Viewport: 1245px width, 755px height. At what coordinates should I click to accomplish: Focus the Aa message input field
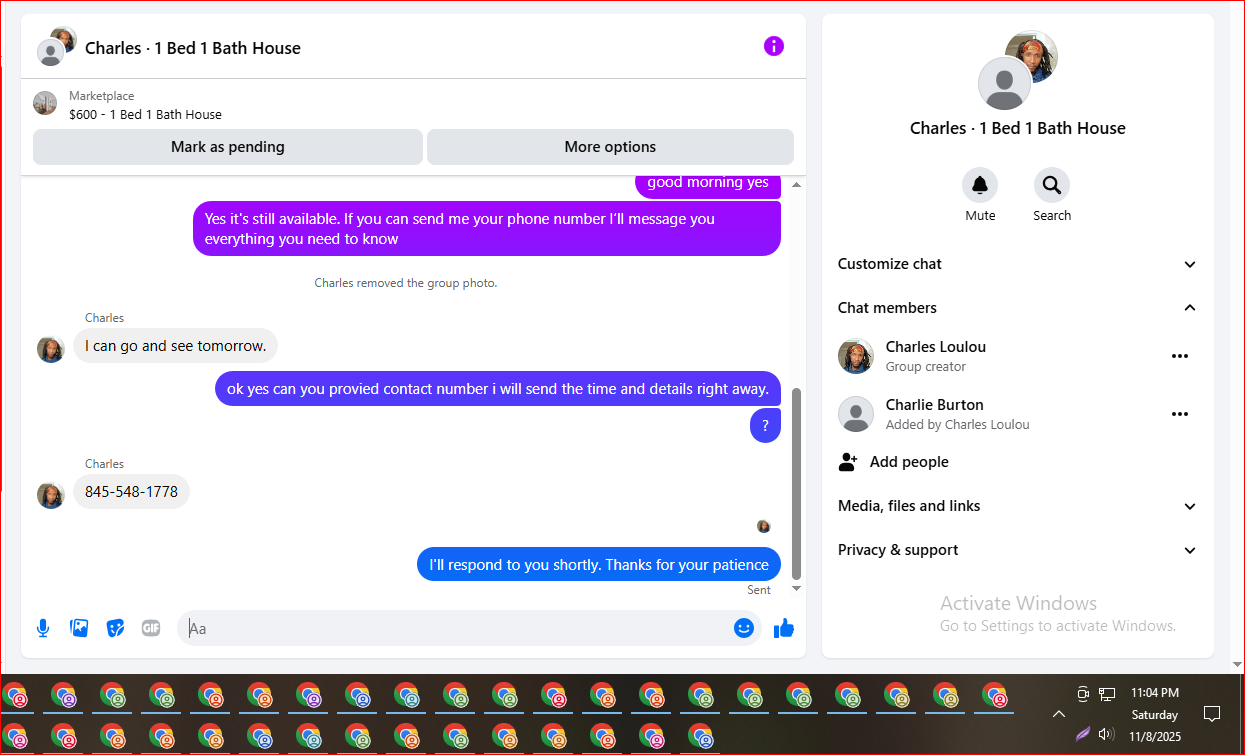coord(455,628)
